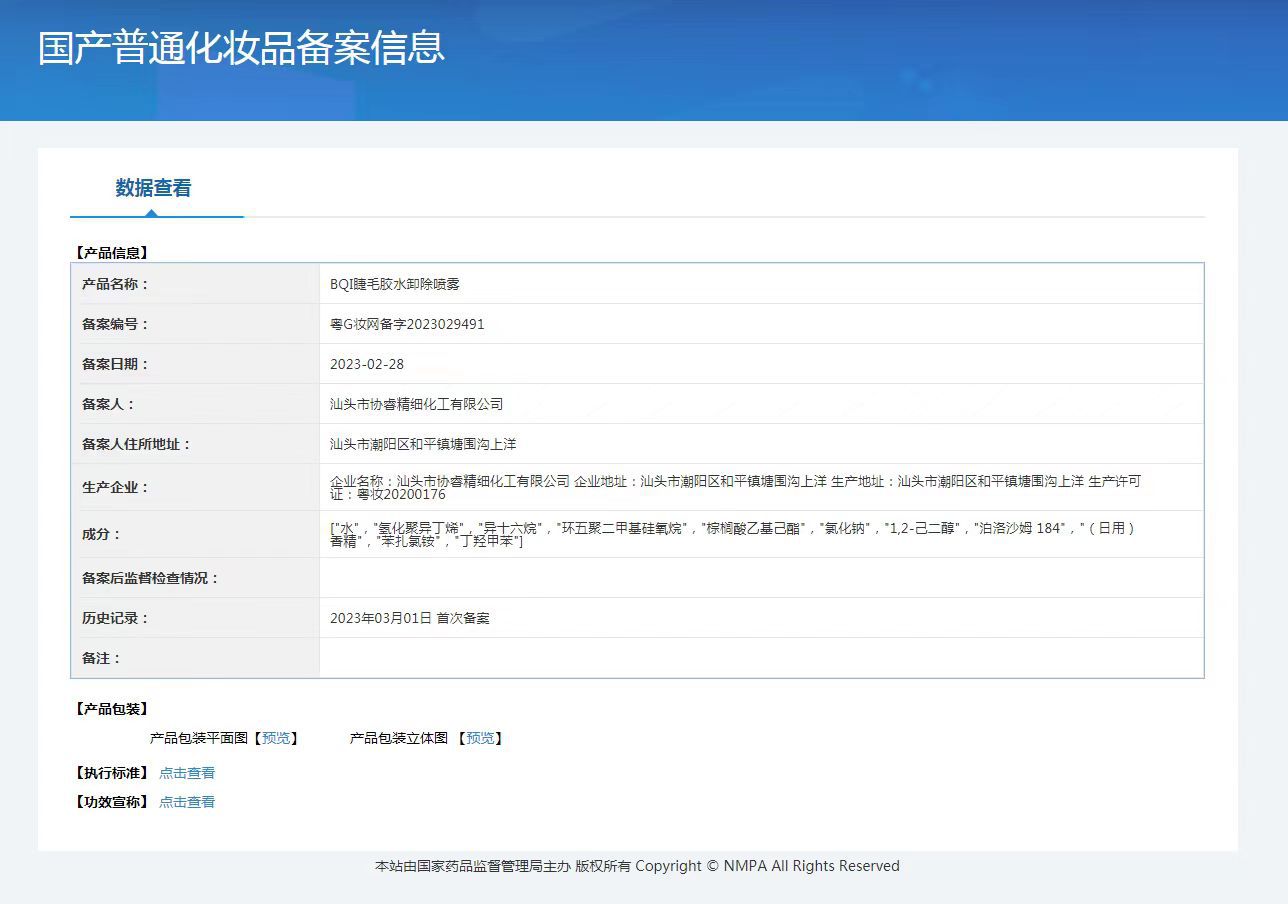
Task: Click the 历史记录： label cell
Action: 195,618
